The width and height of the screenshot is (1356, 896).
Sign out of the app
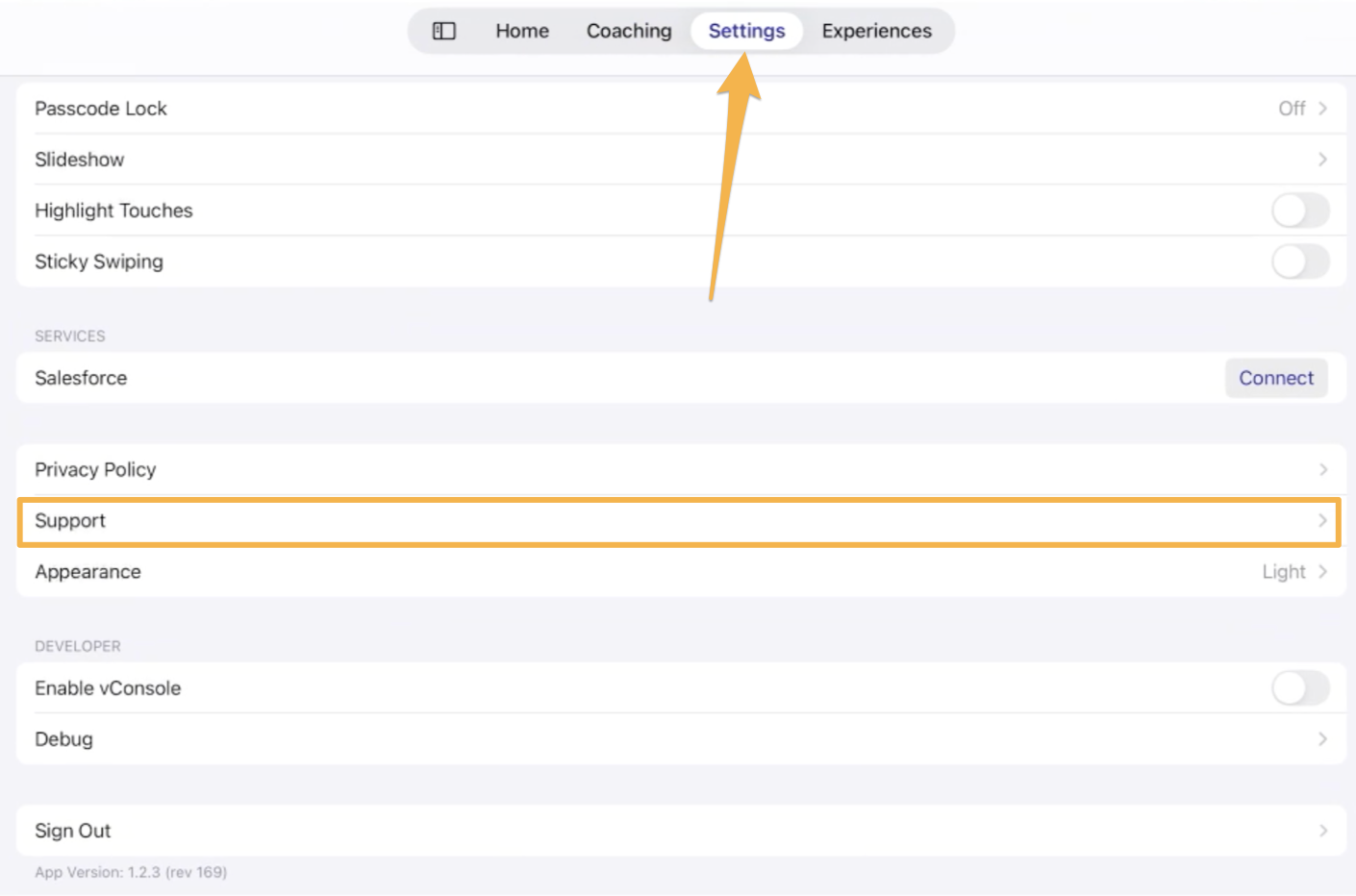72,830
